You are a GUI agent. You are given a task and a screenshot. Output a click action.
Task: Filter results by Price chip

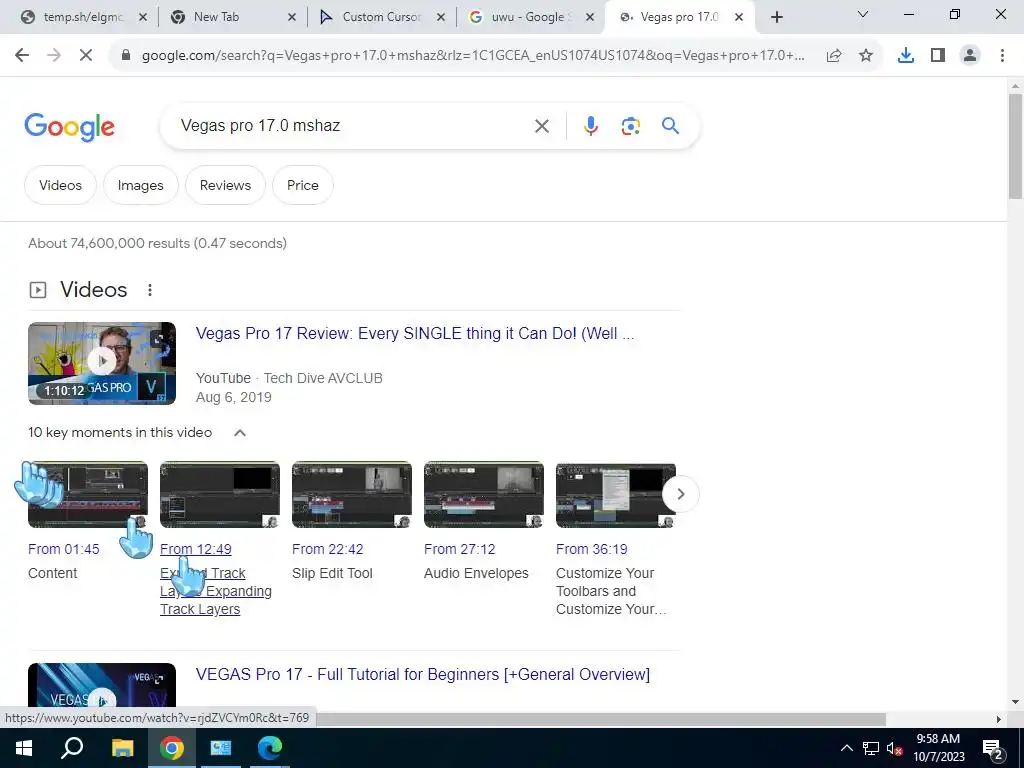[303, 185]
